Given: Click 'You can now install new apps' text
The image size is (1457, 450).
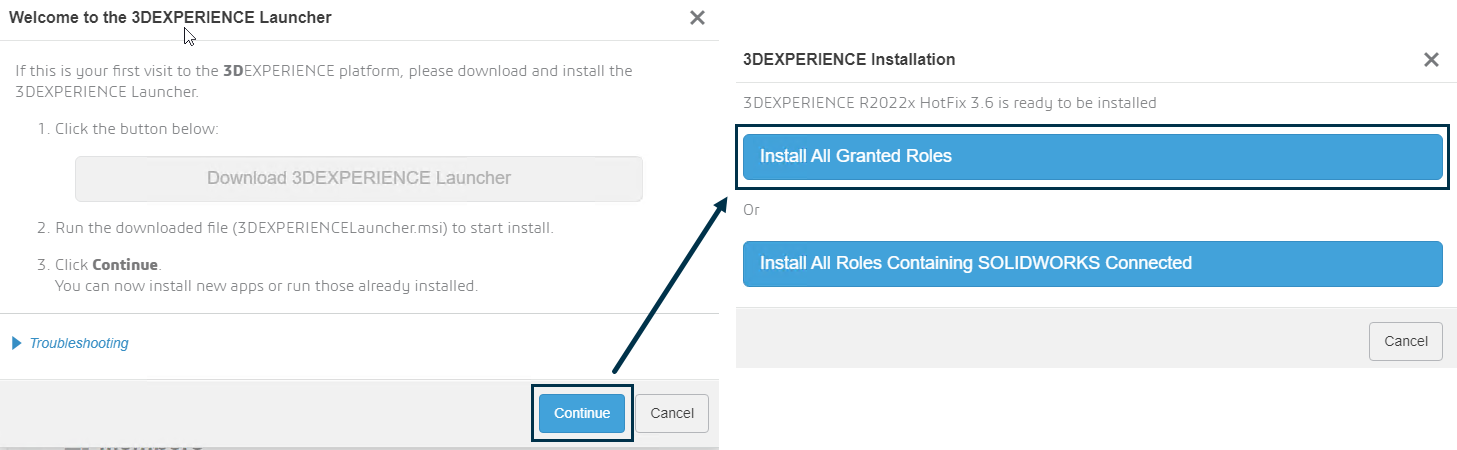Looking at the screenshot, I should [x=266, y=286].
